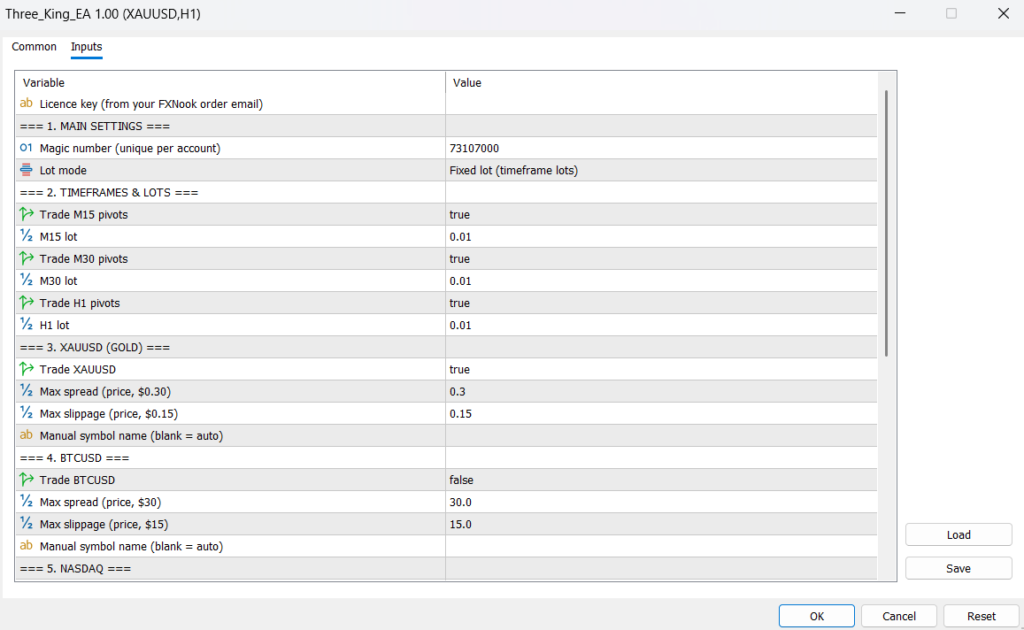Image resolution: width=1024 pixels, height=630 pixels.
Task: Click the OK button
Action: click(x=816, y=616)
